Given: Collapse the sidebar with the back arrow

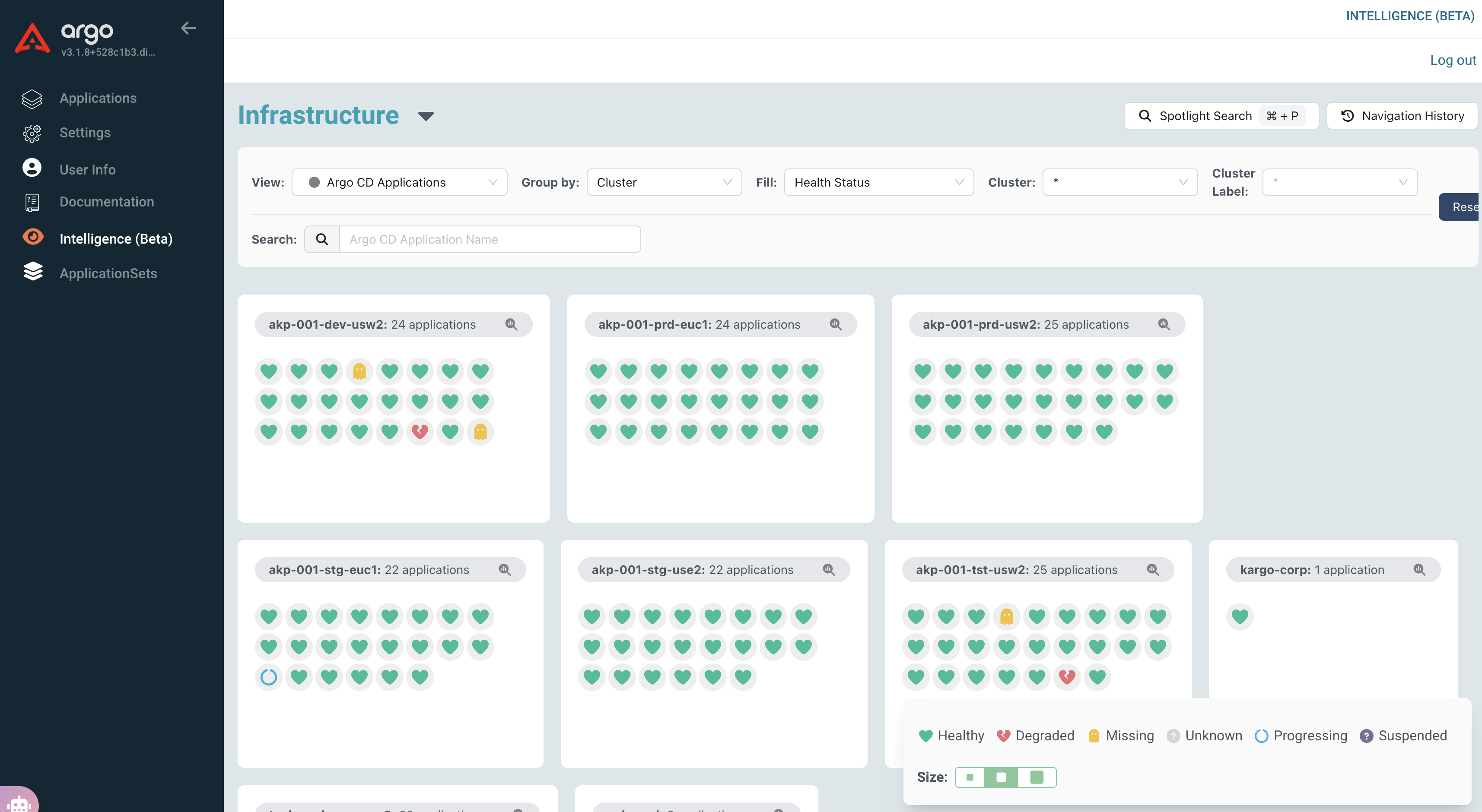Looking at the screenshot, I should coord(188,28).
